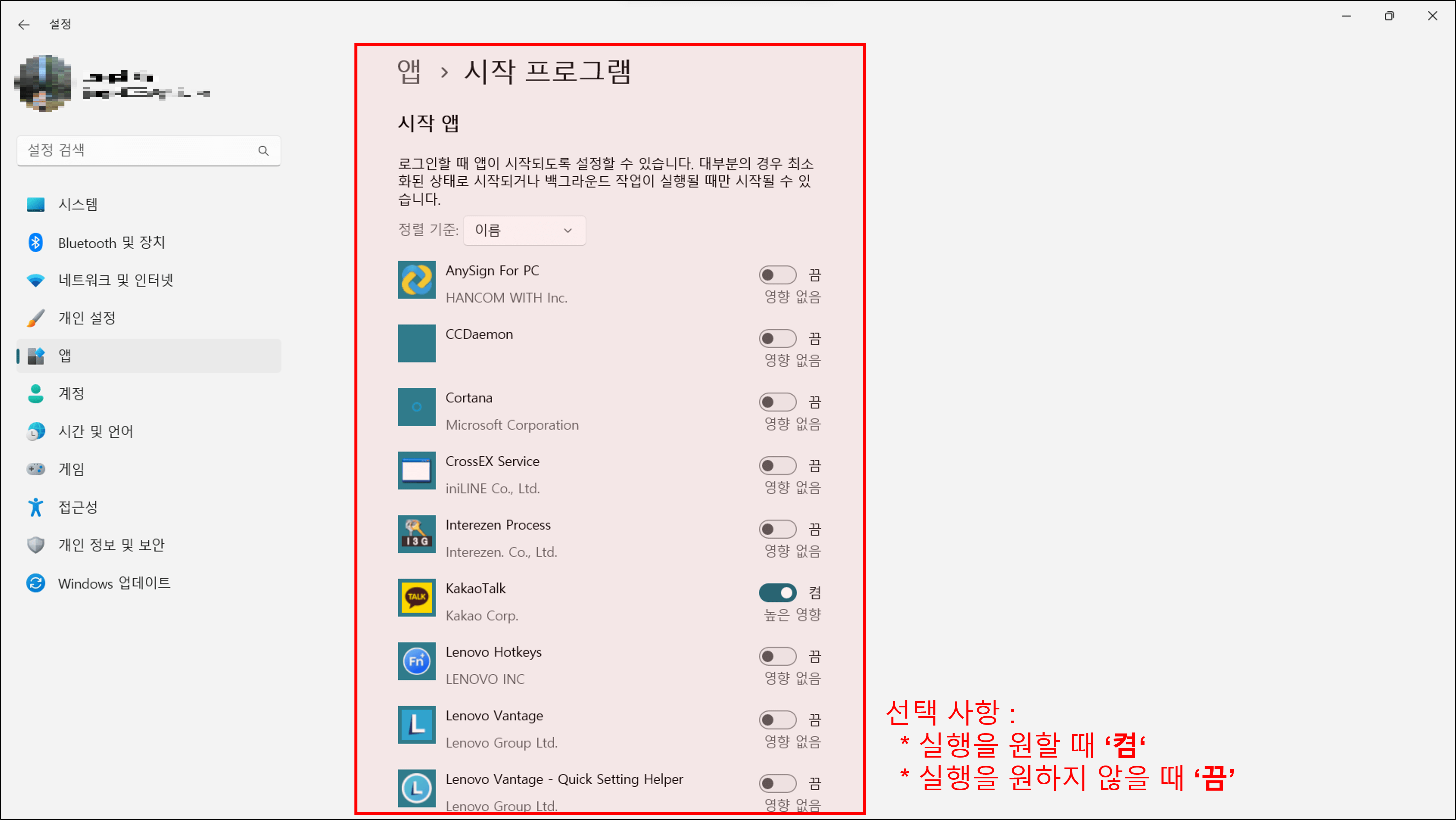Click the 높은 영향 impact label

pos(792,615)
